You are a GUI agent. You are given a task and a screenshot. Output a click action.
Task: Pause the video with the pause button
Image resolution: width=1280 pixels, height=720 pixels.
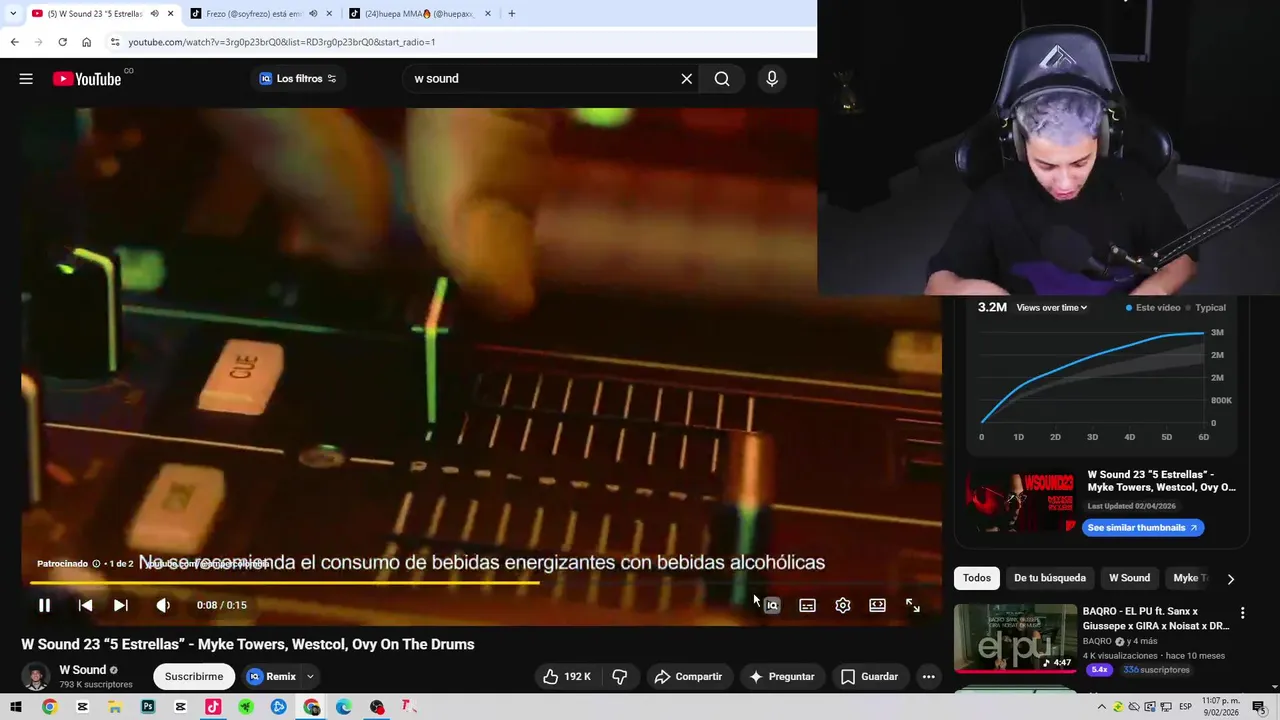44,605
